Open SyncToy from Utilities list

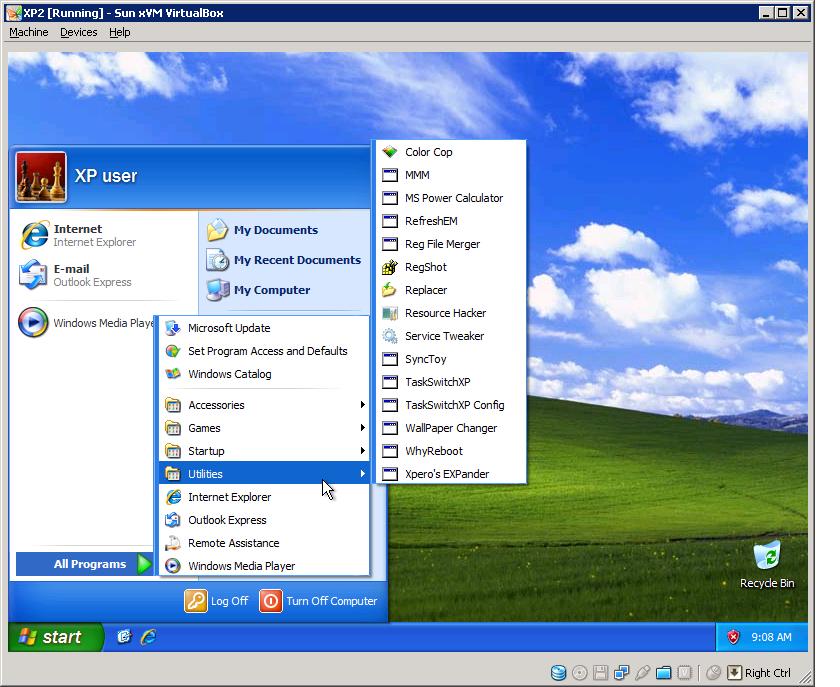click(451, 359)
